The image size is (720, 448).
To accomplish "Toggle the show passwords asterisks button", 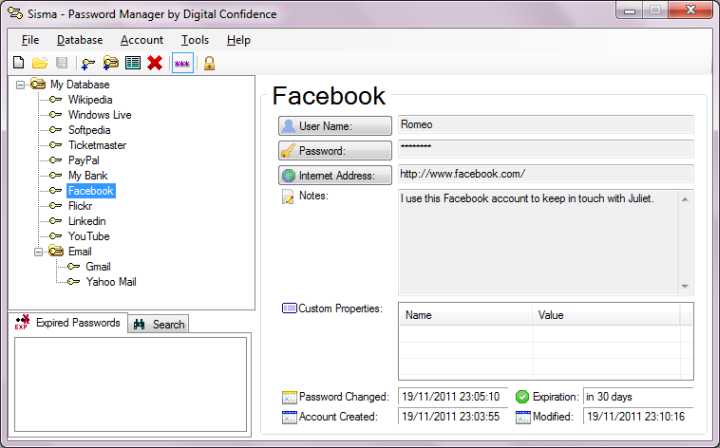I will 182,63.
